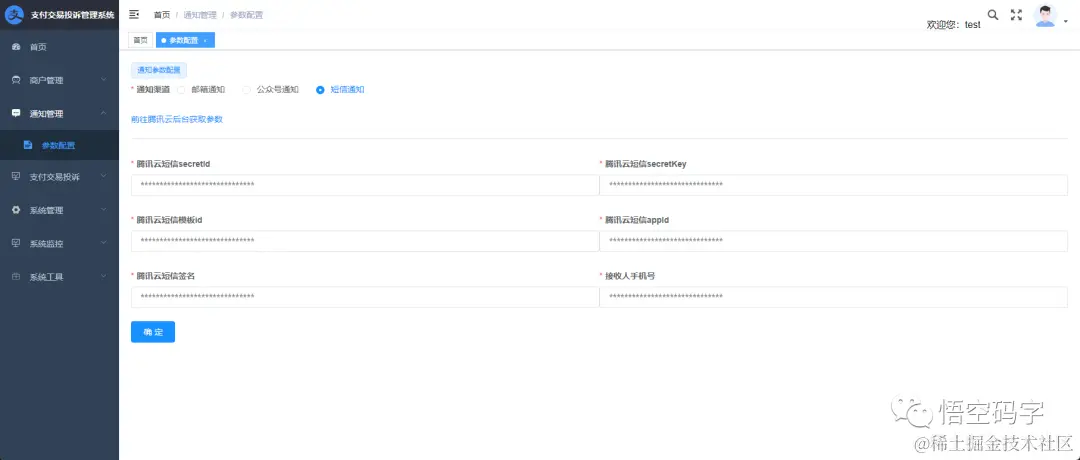Switch to the 参数配置 page tab
1080x460 pixels.
click(185, 41)
